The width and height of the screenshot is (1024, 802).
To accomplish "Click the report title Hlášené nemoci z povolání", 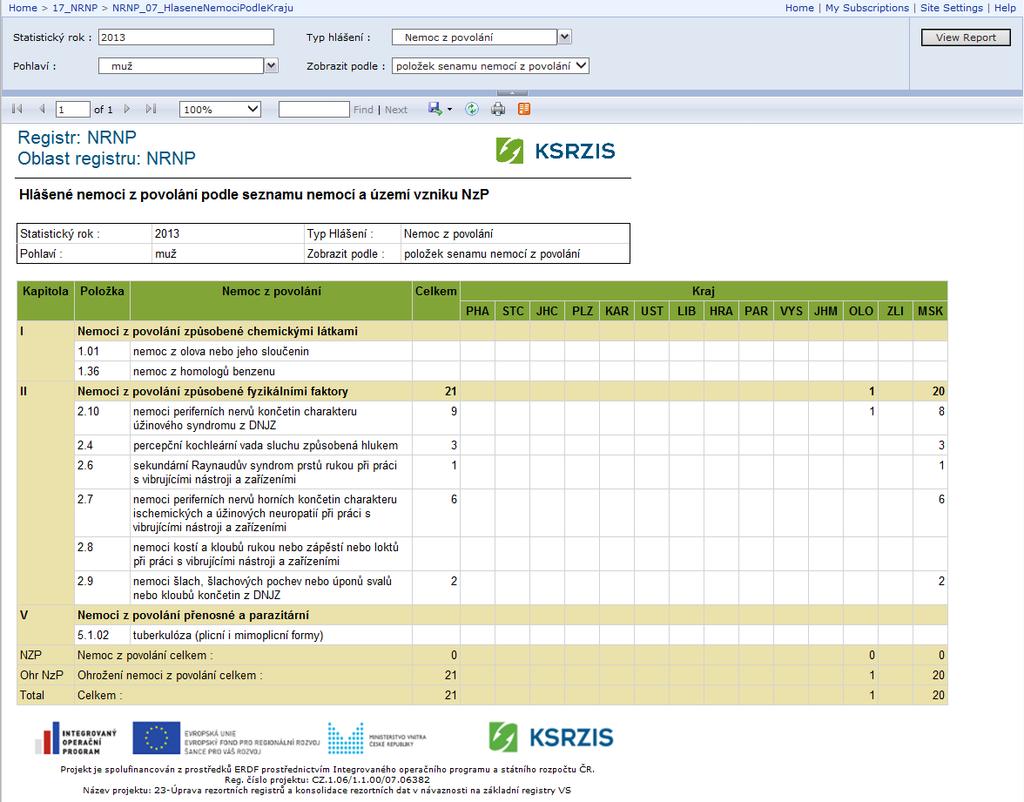I will coord(254,195).
